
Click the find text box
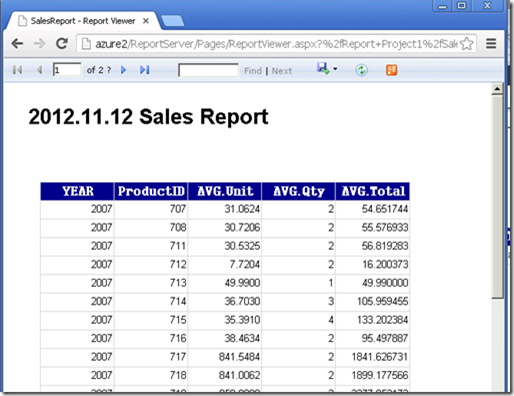(208, 70)
